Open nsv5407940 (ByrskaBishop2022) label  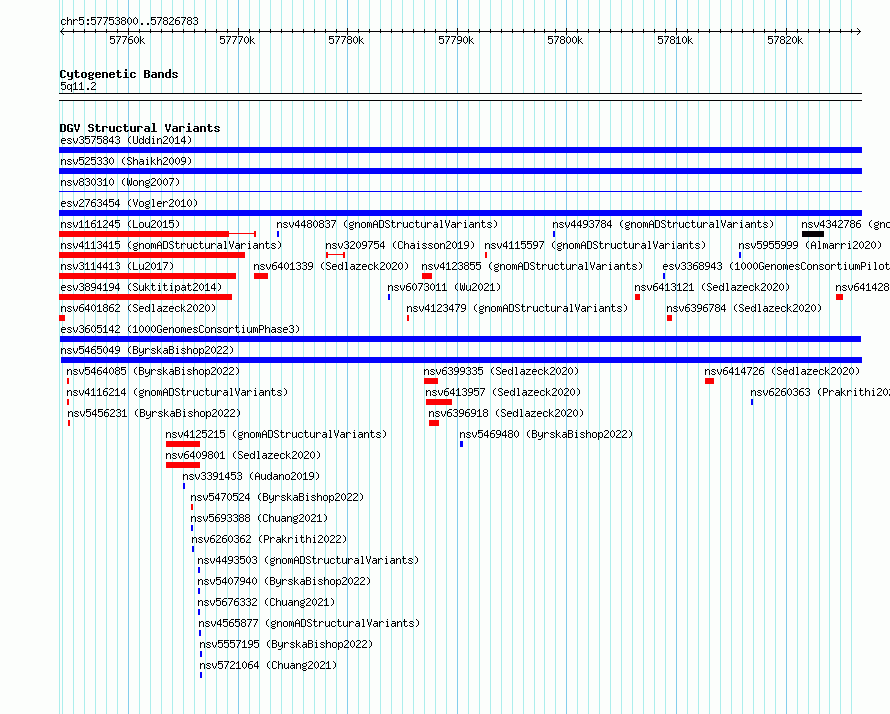(284, 581)
